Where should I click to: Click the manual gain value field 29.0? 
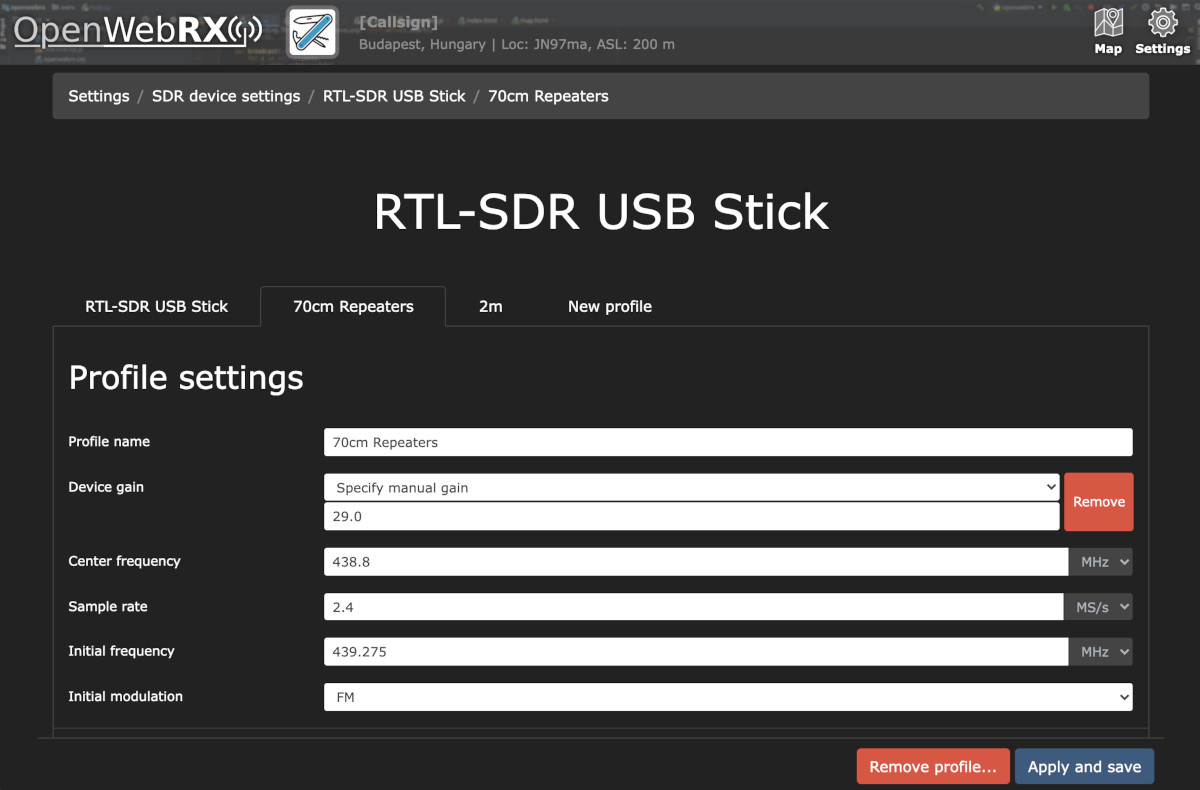[x=691, y=516]
